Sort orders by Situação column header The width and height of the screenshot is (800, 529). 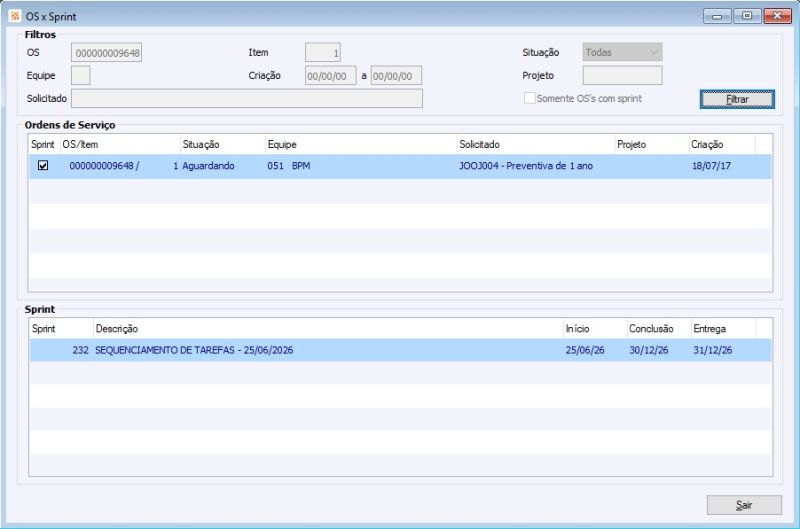pos(223,144)
